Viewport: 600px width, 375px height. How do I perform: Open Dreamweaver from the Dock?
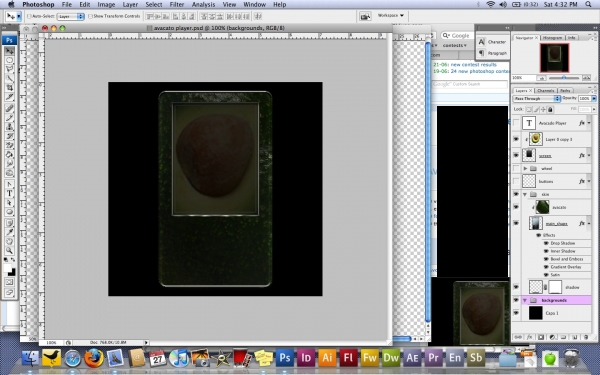391,358
